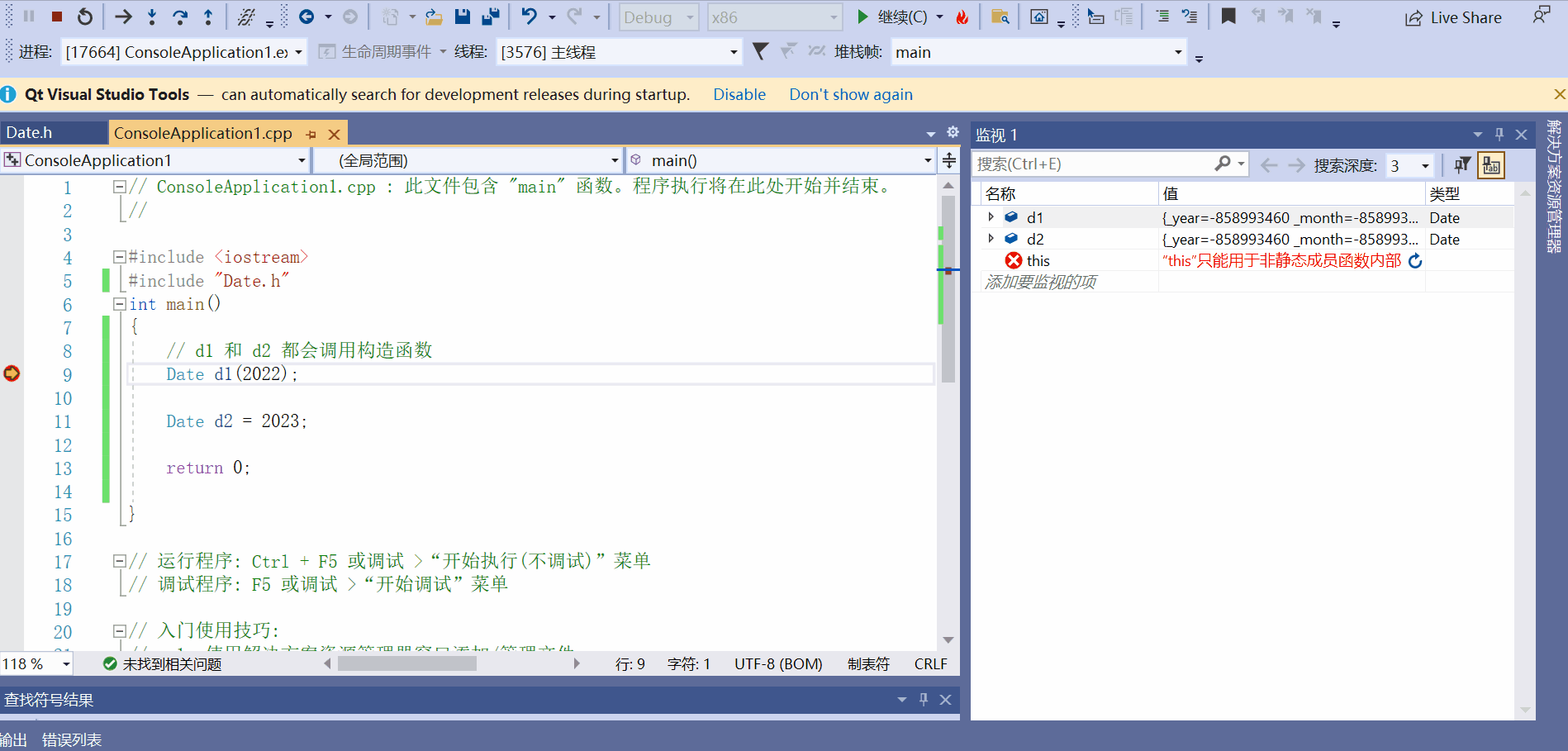This screenshot has width=1568, height=751.
Task: Switch to the Date.h tab
Action: (29, 132)
